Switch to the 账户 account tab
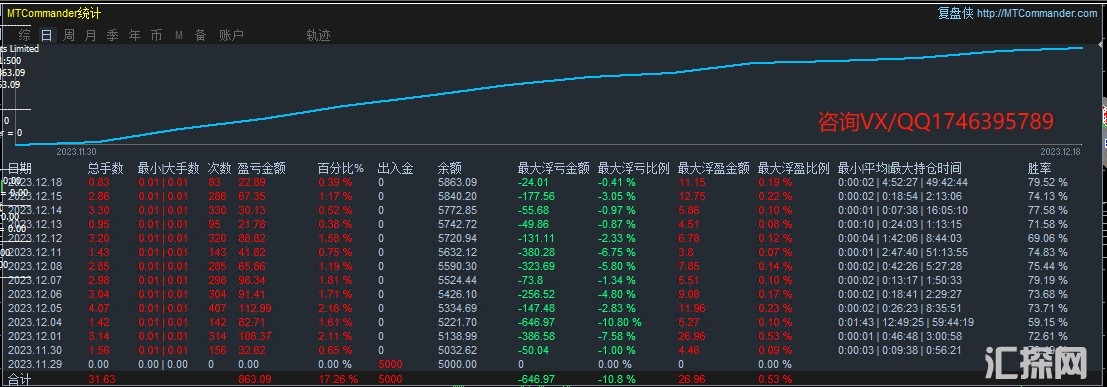1107x387 pixels. (x=232, y=35)
